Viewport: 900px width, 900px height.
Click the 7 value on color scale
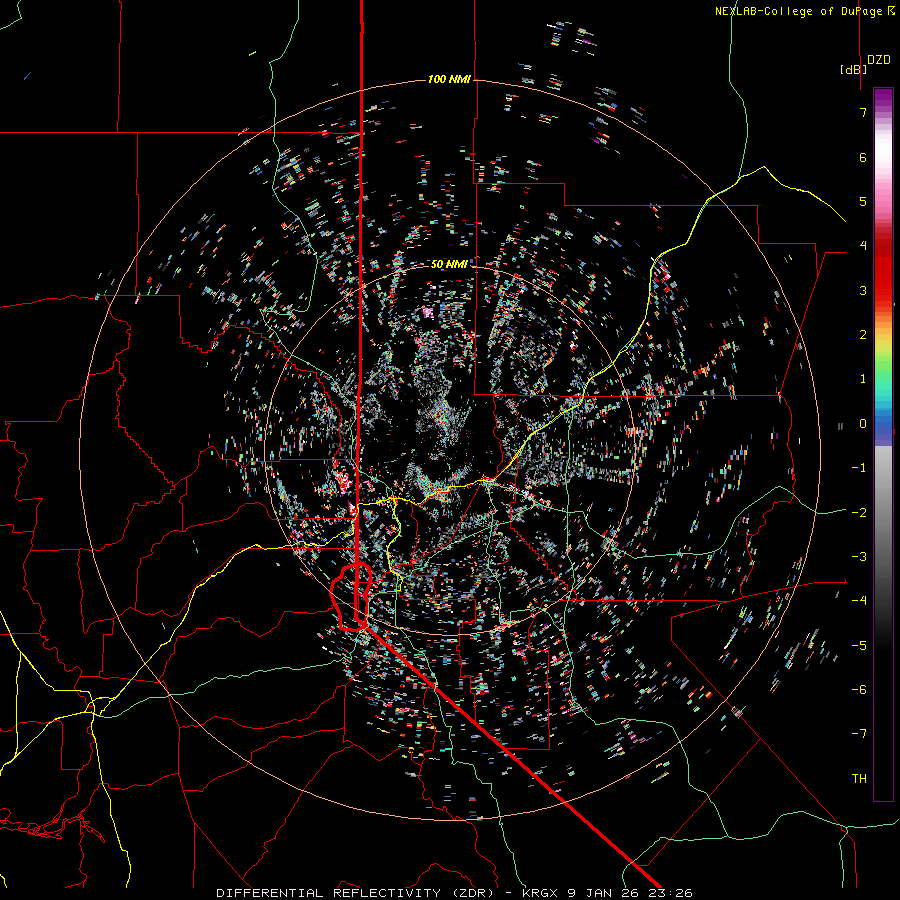863,112
